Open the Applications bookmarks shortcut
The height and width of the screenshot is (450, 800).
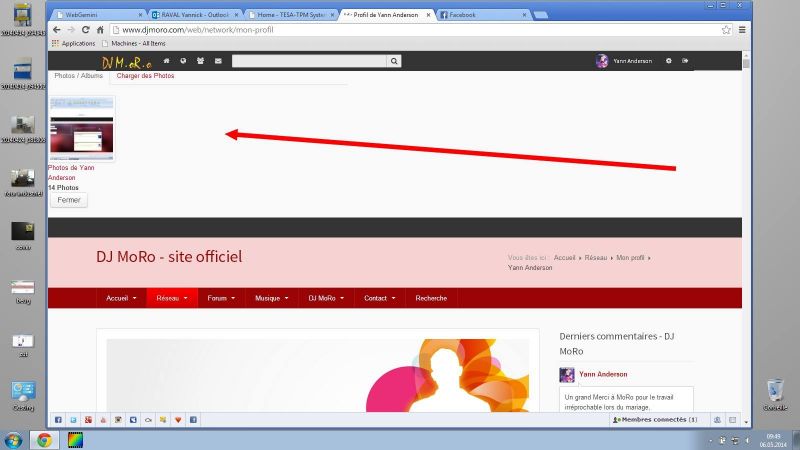click(73, 43)
